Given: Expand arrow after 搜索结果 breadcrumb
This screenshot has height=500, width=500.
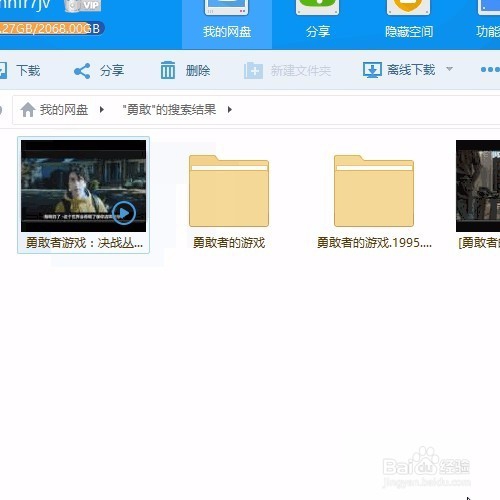Looking at the screenshot, I should 230,109.
